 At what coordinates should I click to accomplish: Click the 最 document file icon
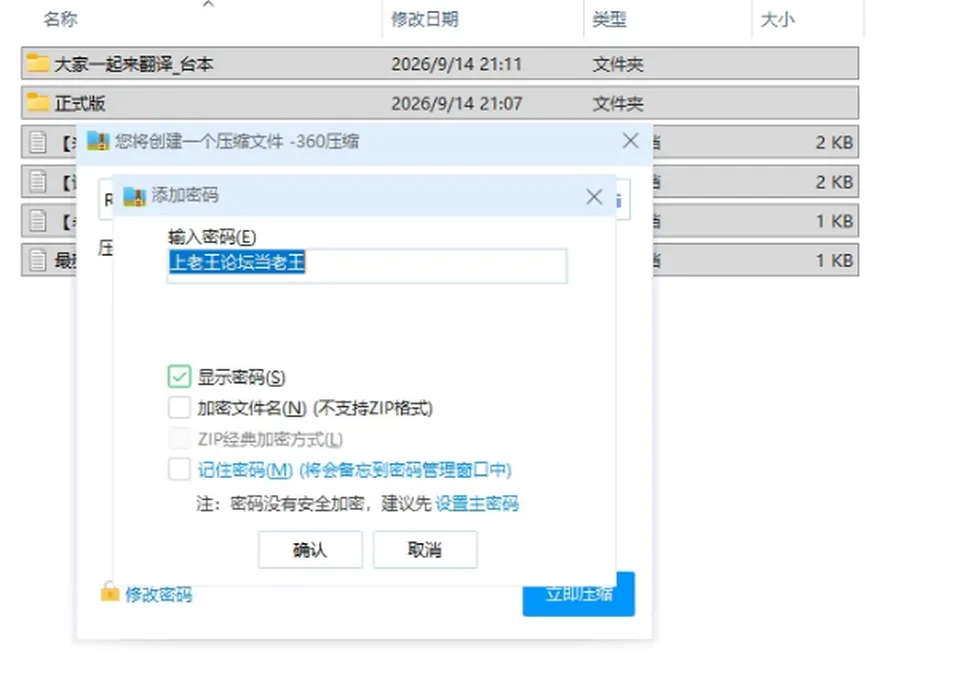(38, 260)
